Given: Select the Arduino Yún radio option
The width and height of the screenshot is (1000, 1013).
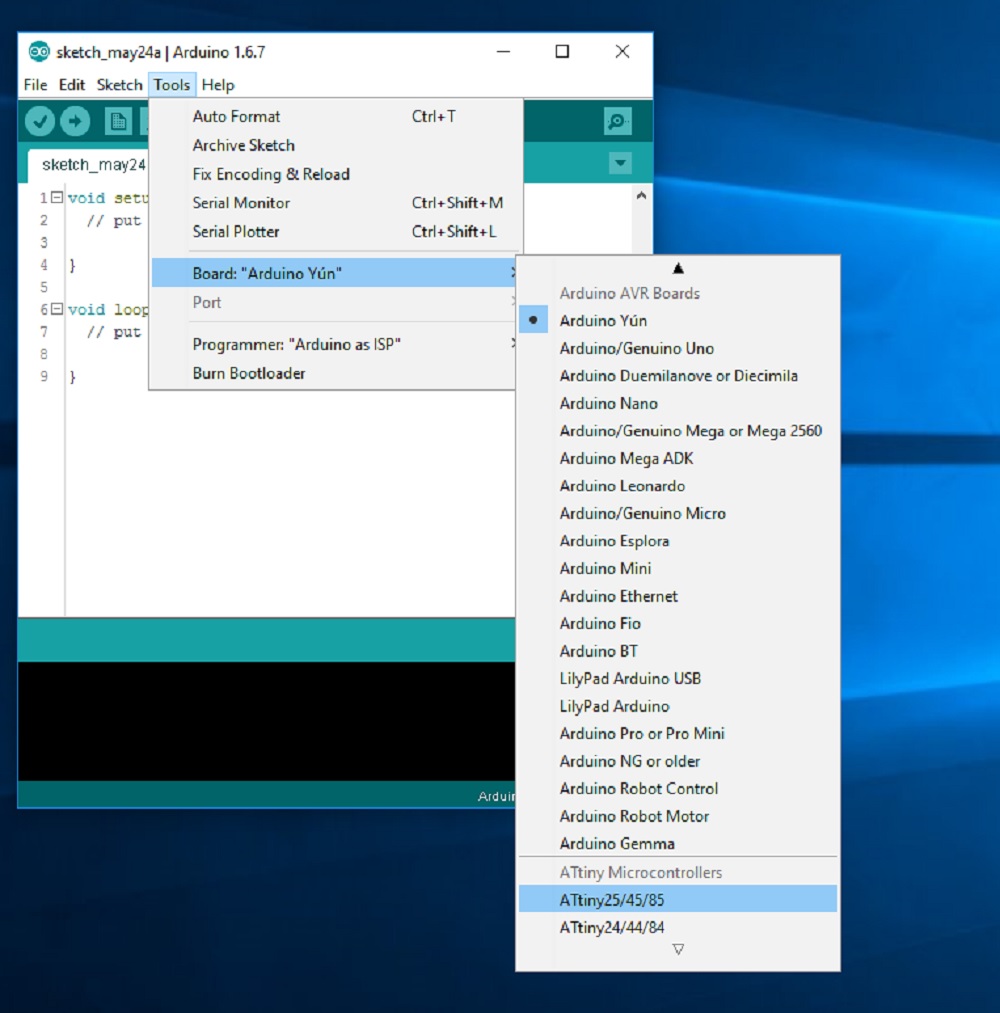Looking at the screenshot, I should (x=678, y=320).
